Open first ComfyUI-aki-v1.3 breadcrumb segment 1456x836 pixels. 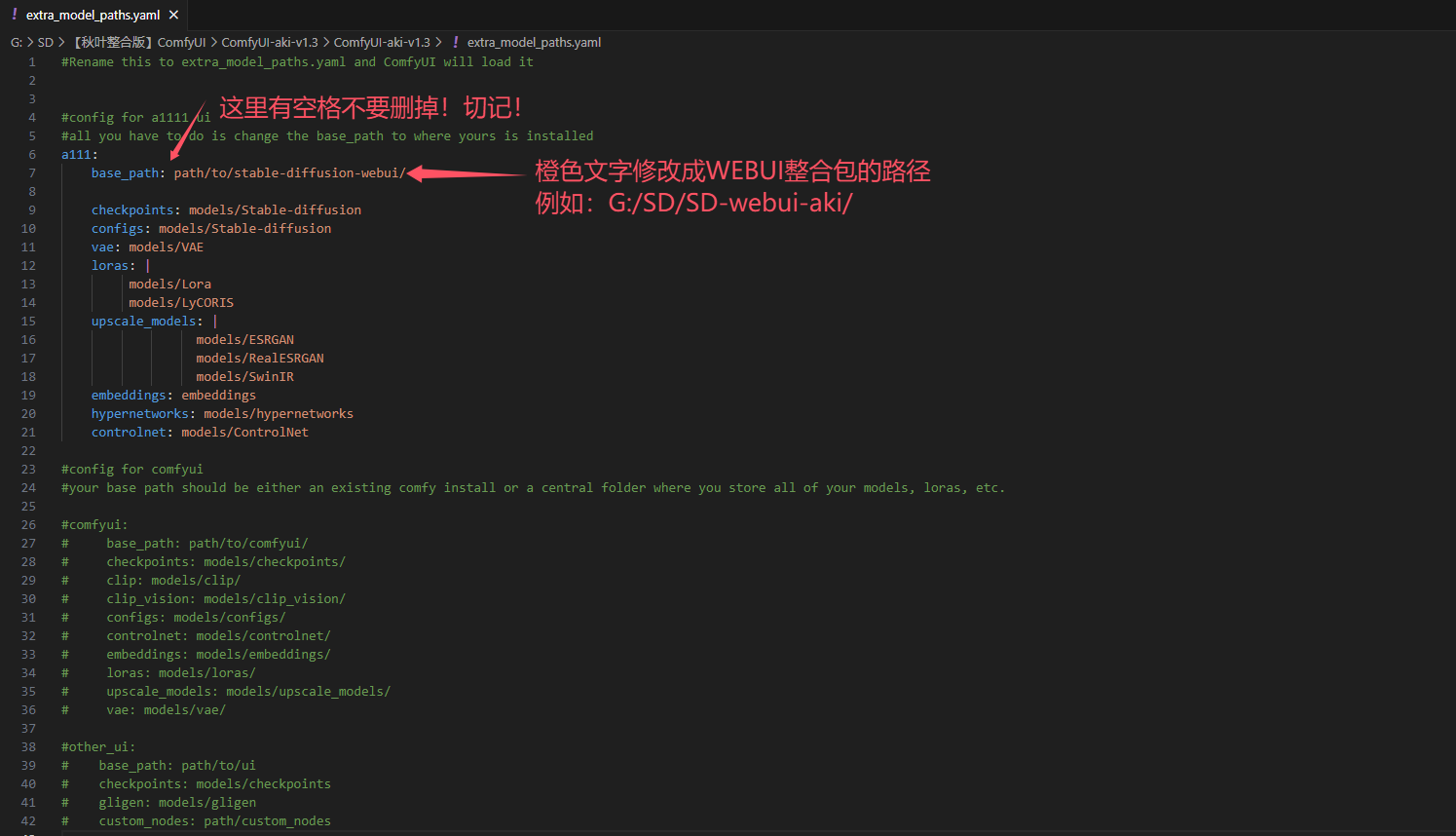pyautogui.click(x=270, y=42)
